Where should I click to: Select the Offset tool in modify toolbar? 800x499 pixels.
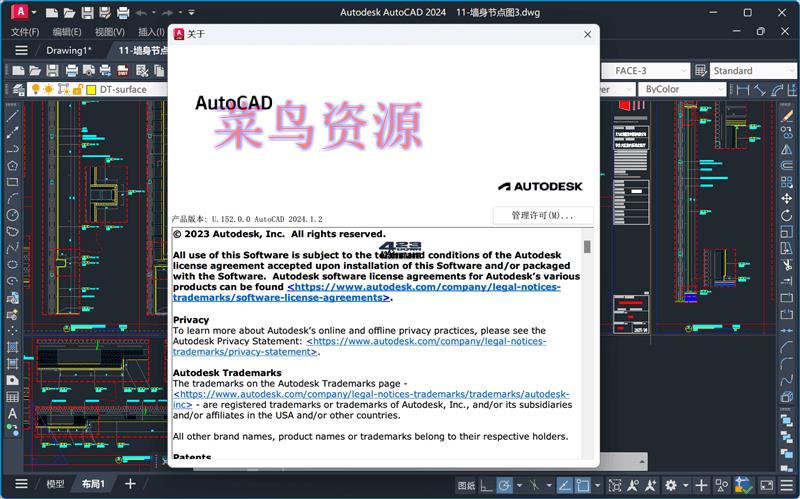pyautogui.click(x=787, y=165)
